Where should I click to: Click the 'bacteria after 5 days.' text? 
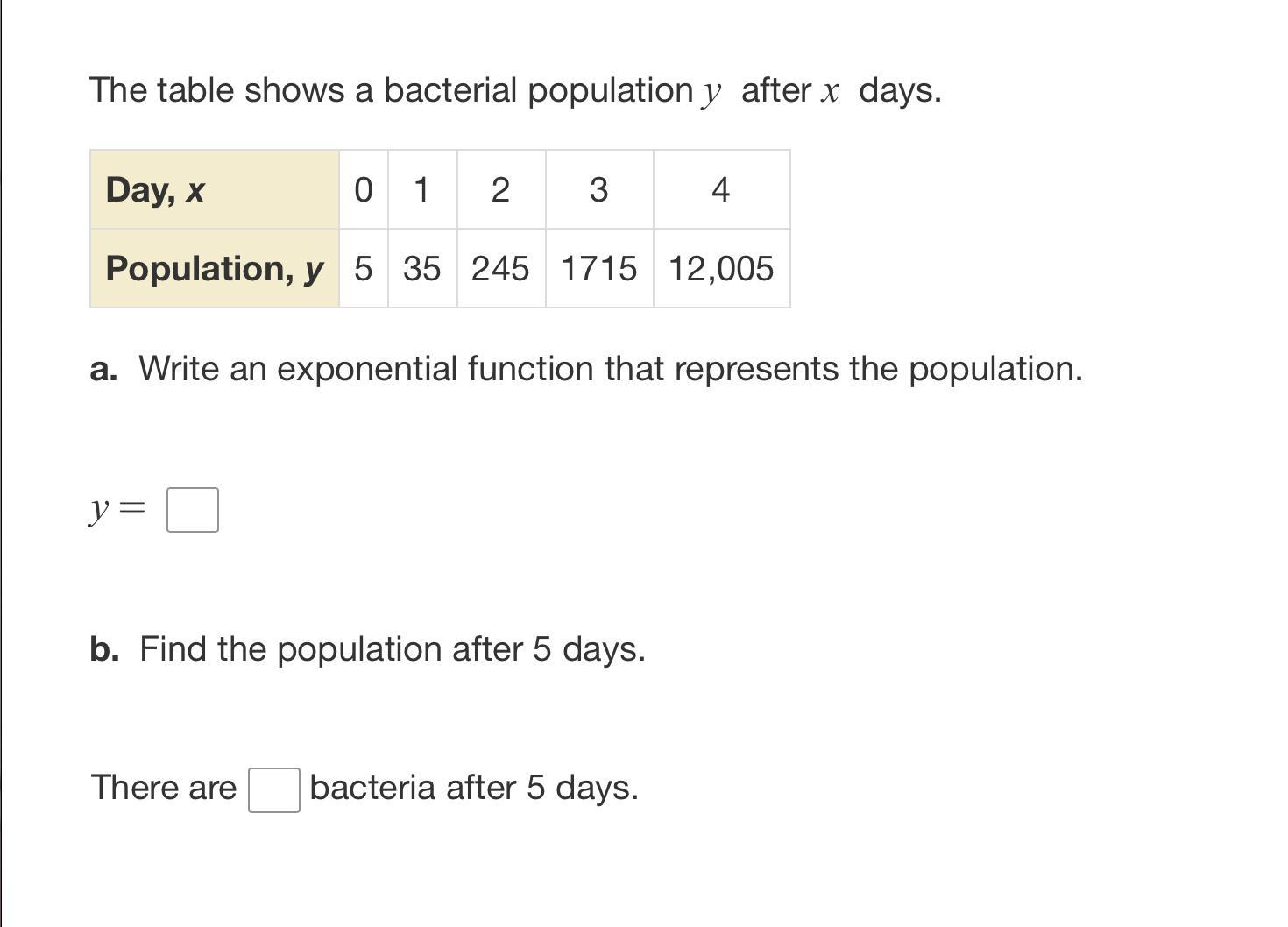(474, 788)
